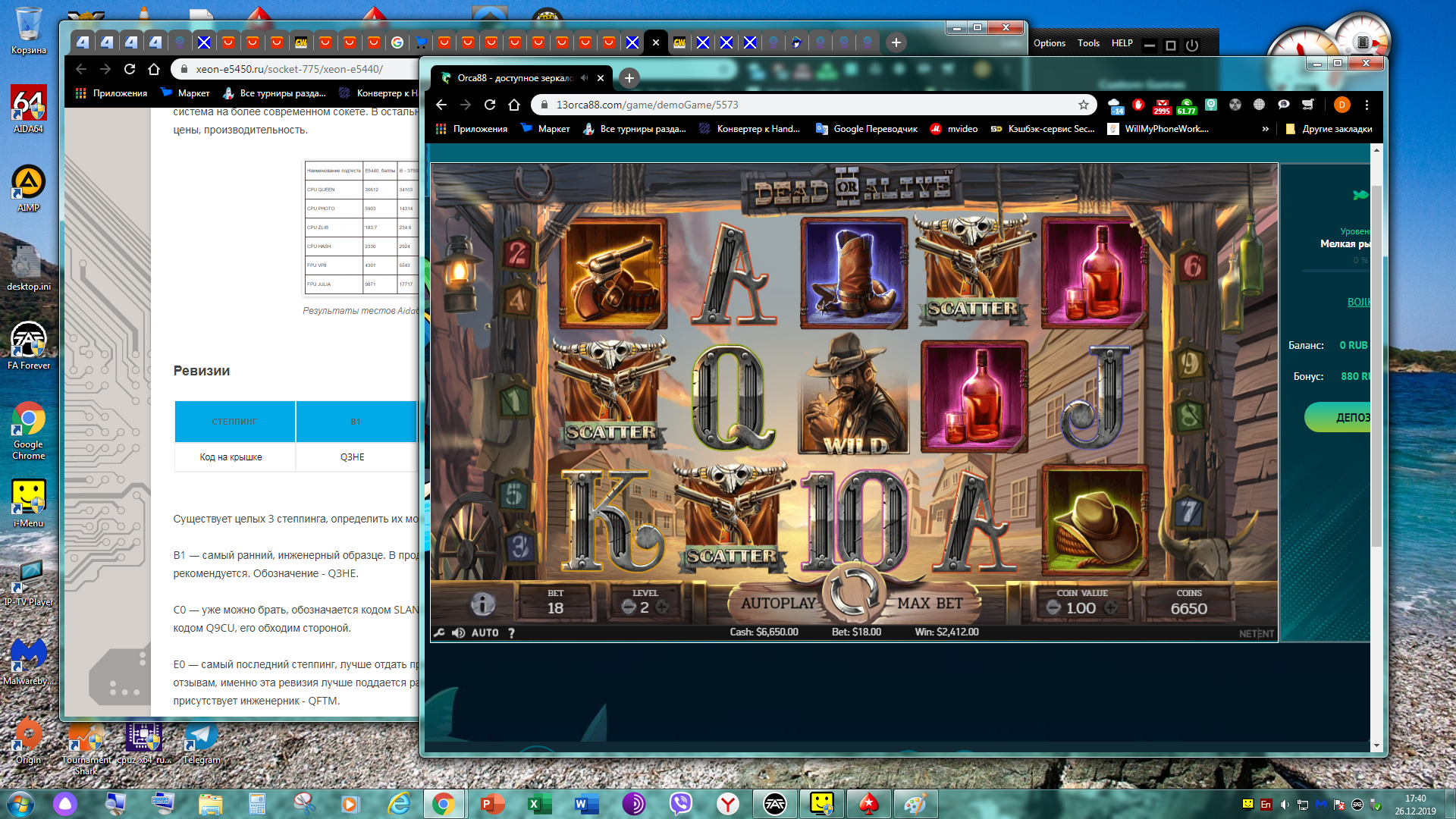Open Приложения apps shortcut in Orca88 window
Screen dimensions: 1456x819
[x=471, y=129]
